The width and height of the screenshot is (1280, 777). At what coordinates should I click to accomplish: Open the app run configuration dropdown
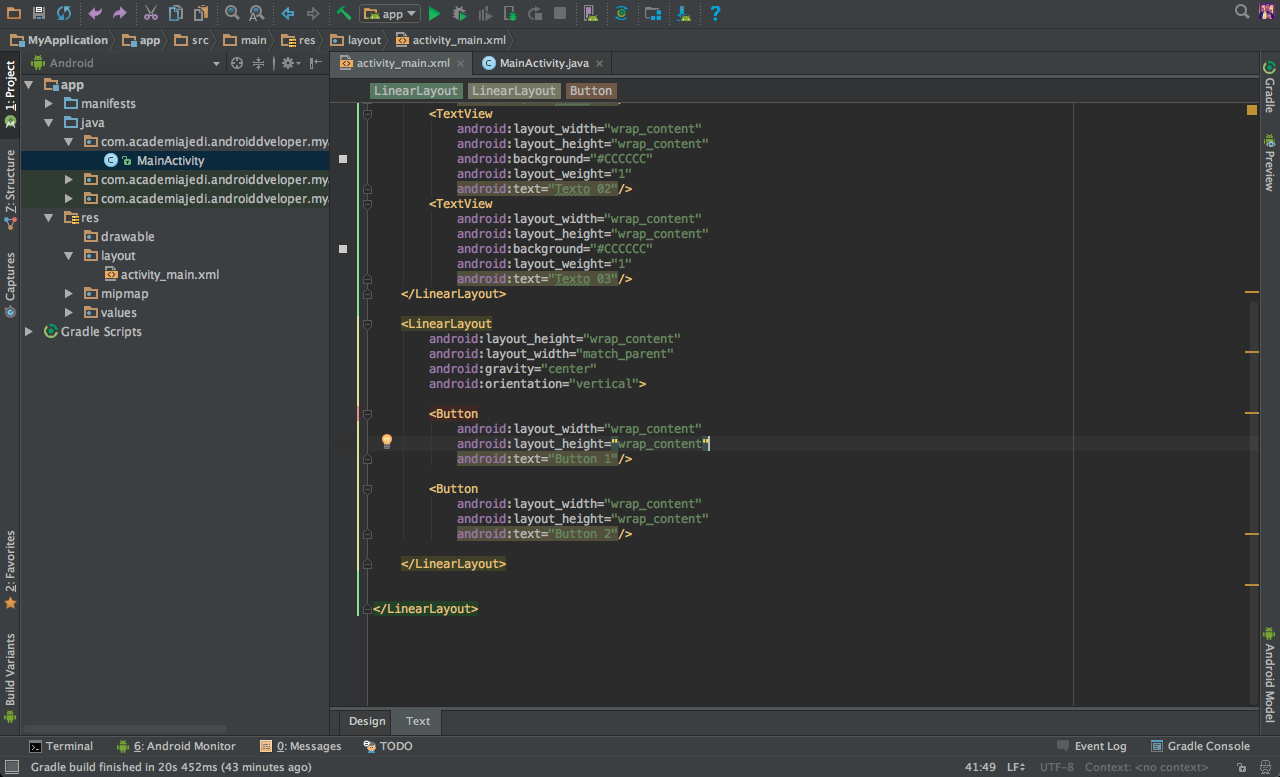pyautogui.click(x=390, y=14)
